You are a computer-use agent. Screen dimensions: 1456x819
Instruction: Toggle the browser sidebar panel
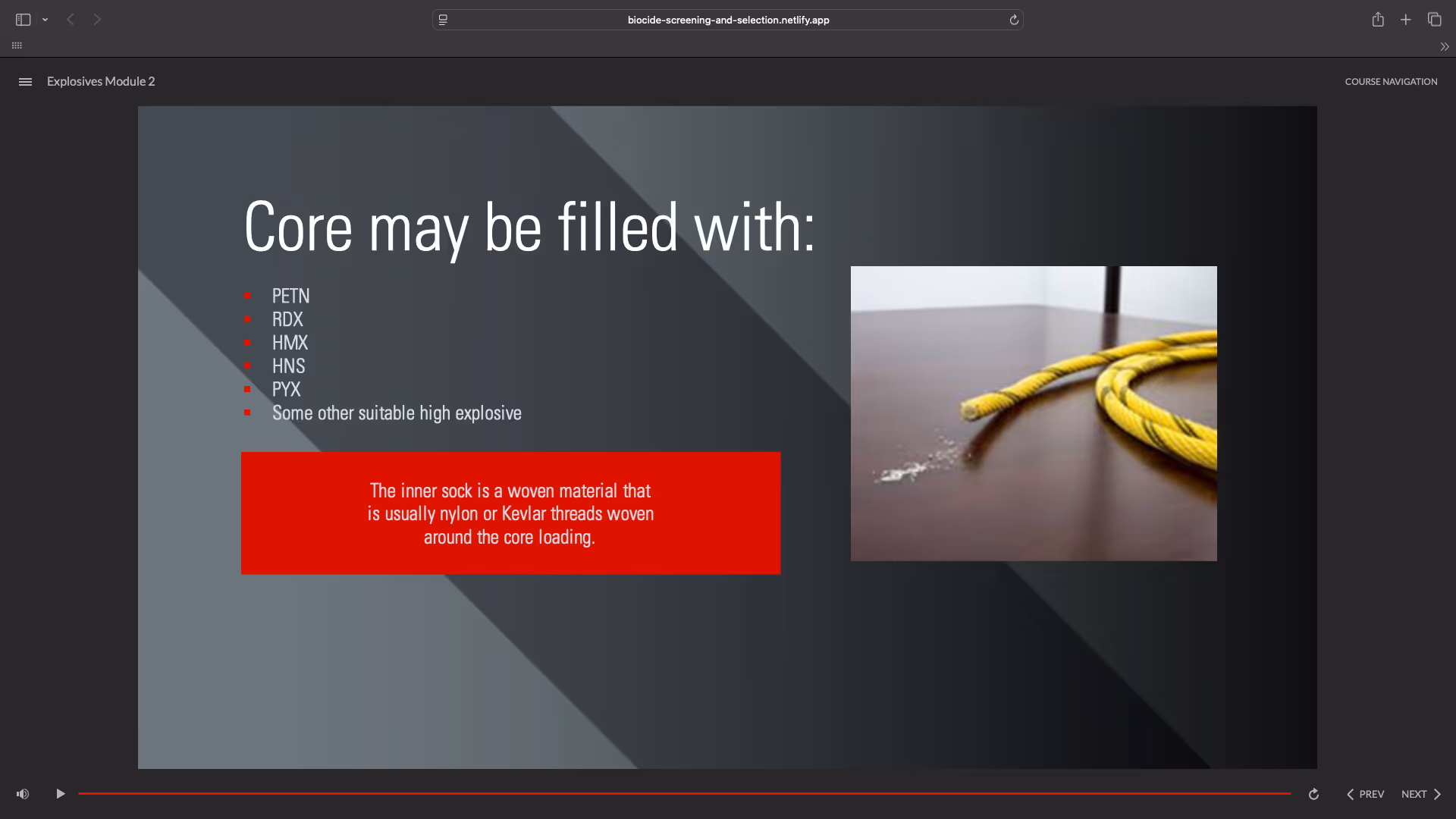[23, 20]
